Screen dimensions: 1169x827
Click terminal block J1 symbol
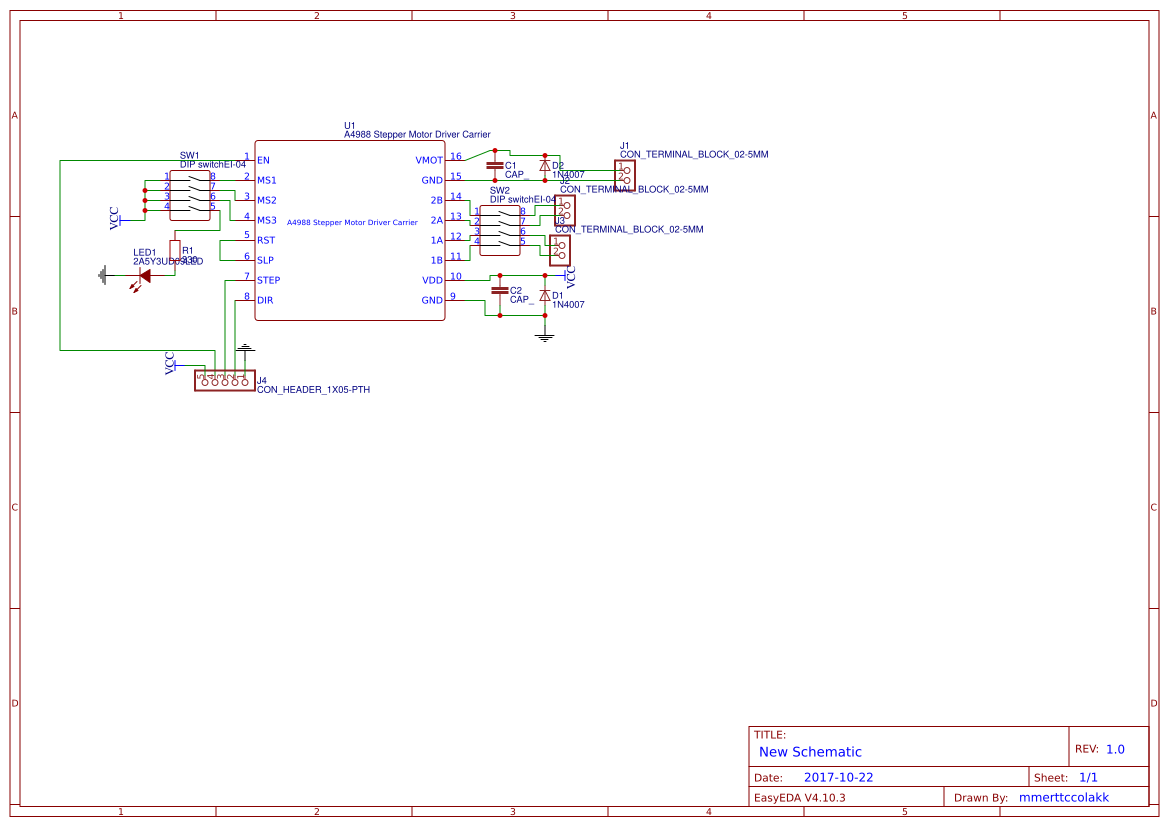(625, 173)
